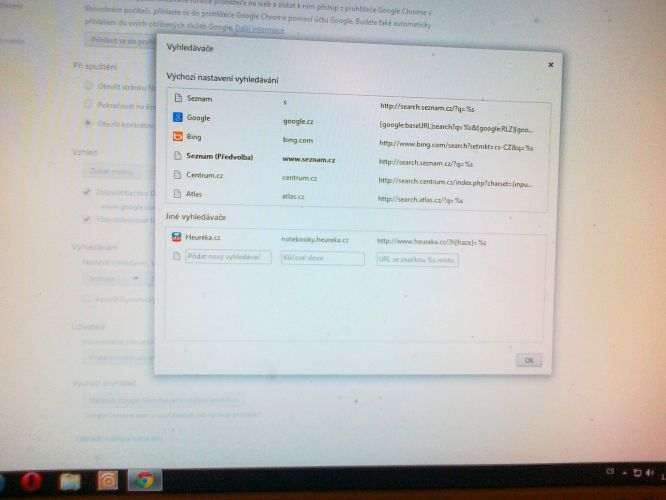Select the Seznam row with keyword 's'
This screenshot has height=500, width=666.
[x=359, y=102]
